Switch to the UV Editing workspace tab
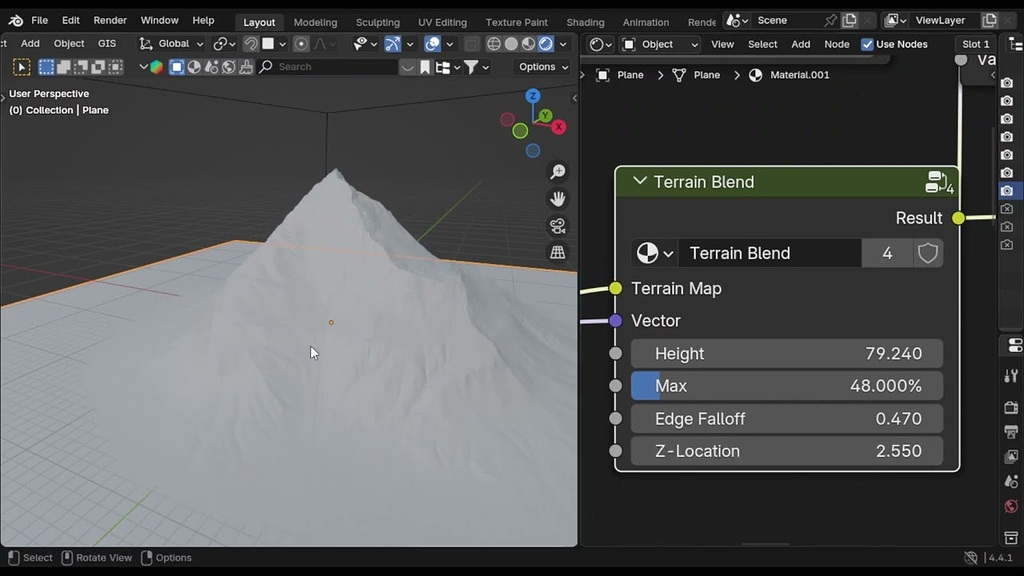The width and height of the screenshot is (1024, 576). pos(442,22)
